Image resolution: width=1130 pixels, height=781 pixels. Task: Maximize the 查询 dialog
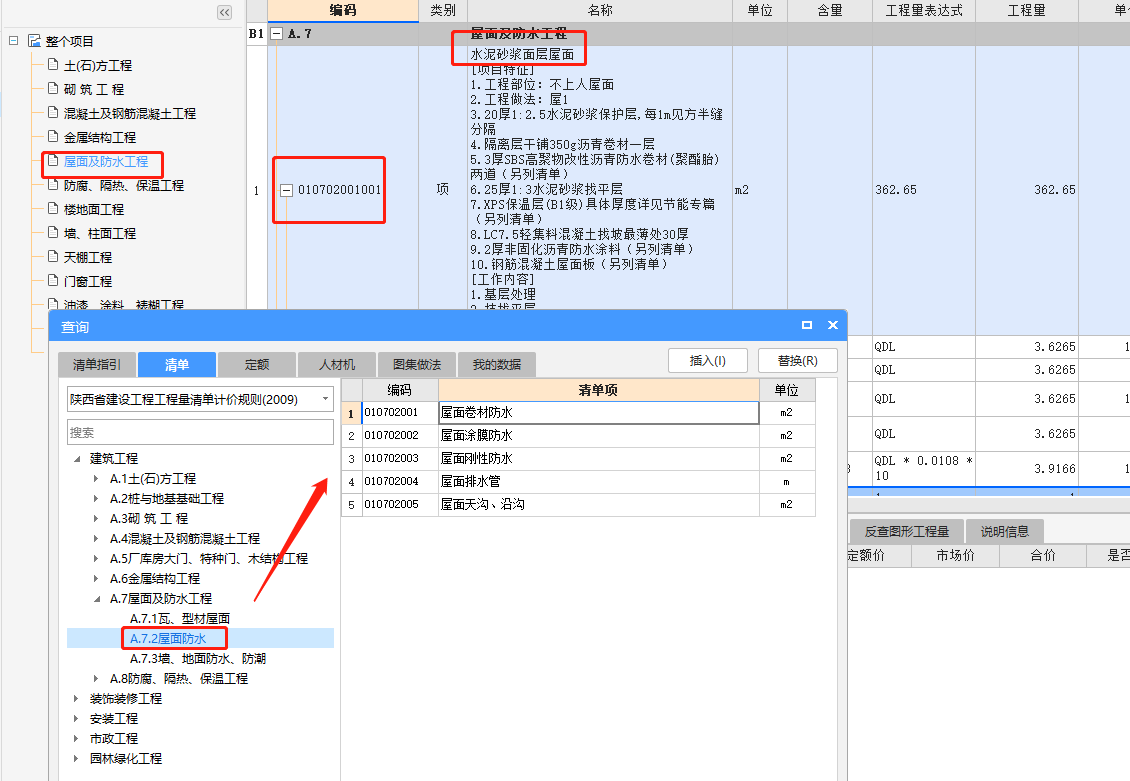807,325
